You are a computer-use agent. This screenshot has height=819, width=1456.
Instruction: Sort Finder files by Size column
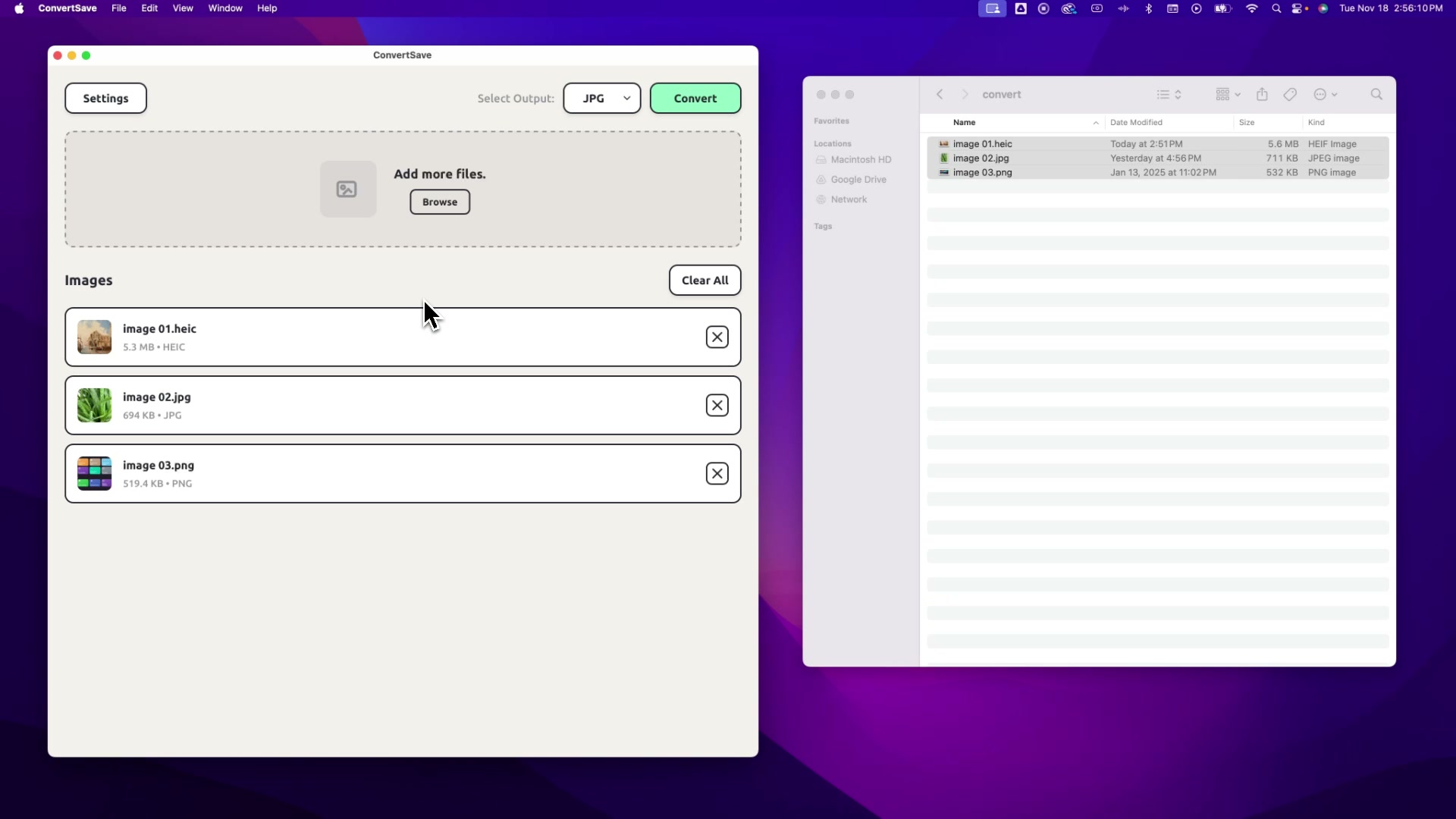click(1247, 123)
